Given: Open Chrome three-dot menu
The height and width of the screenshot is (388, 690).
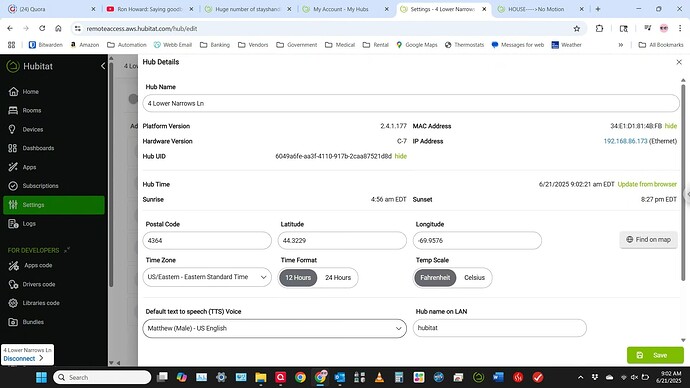Looking at the screenshot, I should click(x=680, y=28).
